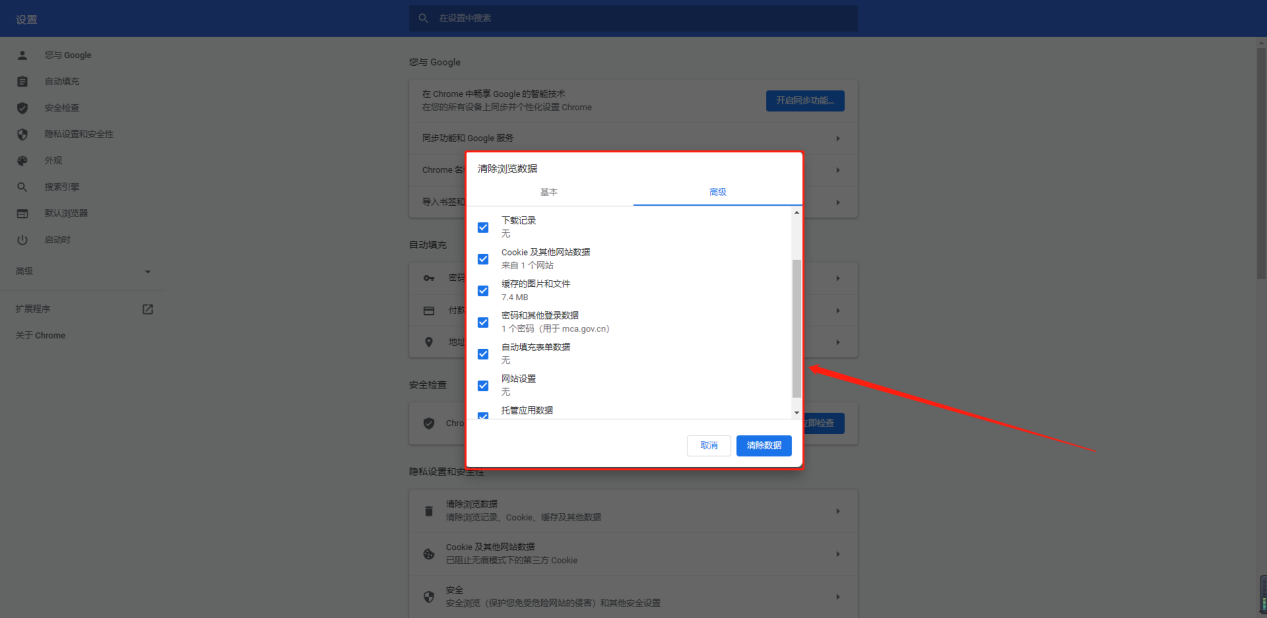Uncheck the 密码和其他登录数据 checkbox

click(x=483, y=322)
